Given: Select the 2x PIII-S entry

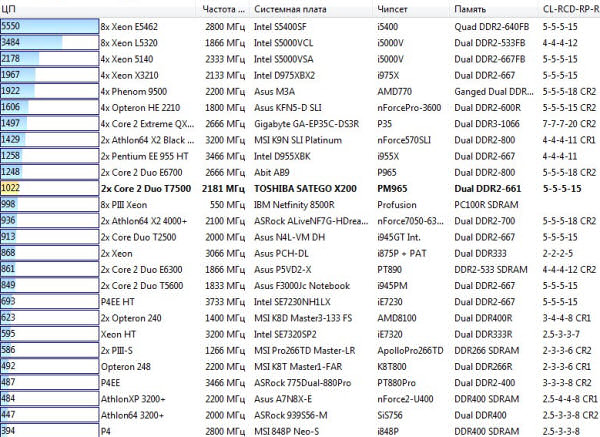Looking at the screenshot, I should coord(116,351).
